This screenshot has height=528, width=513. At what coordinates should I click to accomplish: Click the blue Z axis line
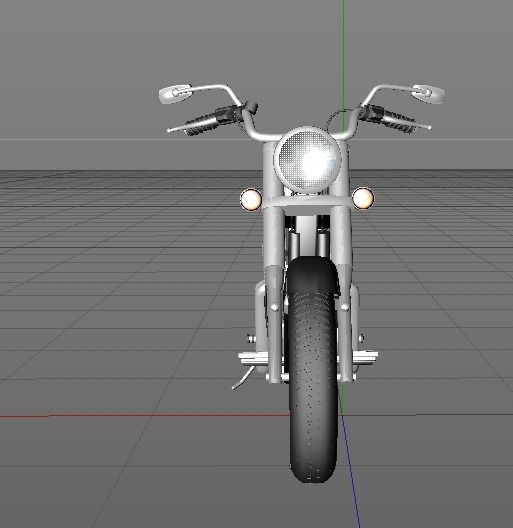pyautogui.click(x=350, y=471)
